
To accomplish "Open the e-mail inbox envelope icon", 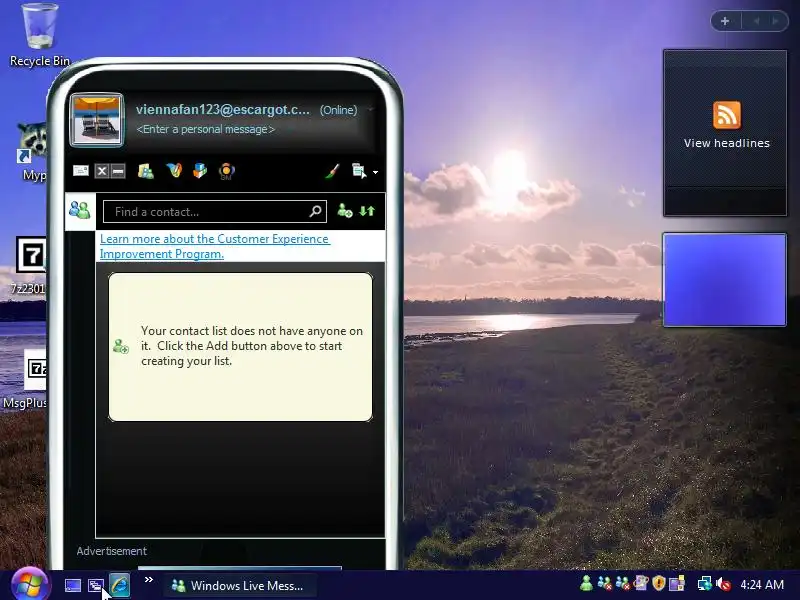I will (x=81, y=170).
